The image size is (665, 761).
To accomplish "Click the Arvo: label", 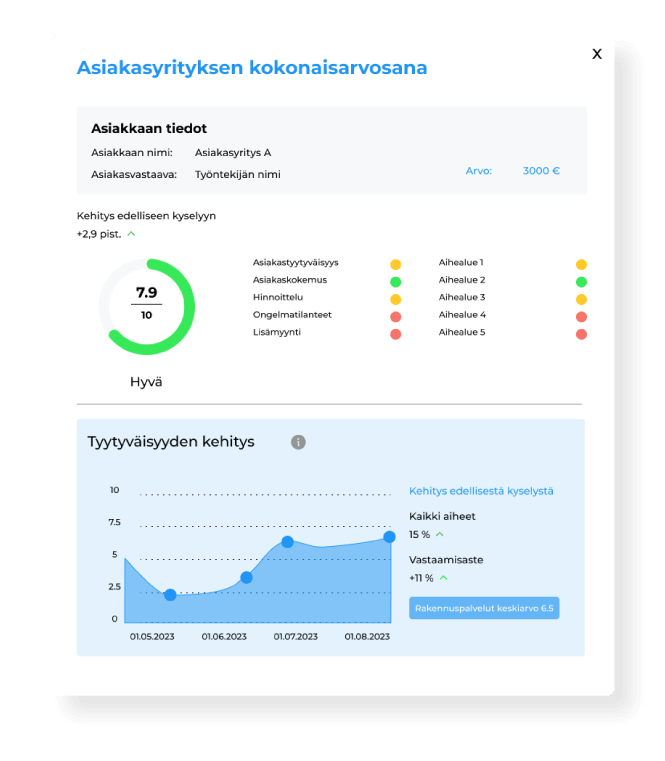I will pos(479,171).
